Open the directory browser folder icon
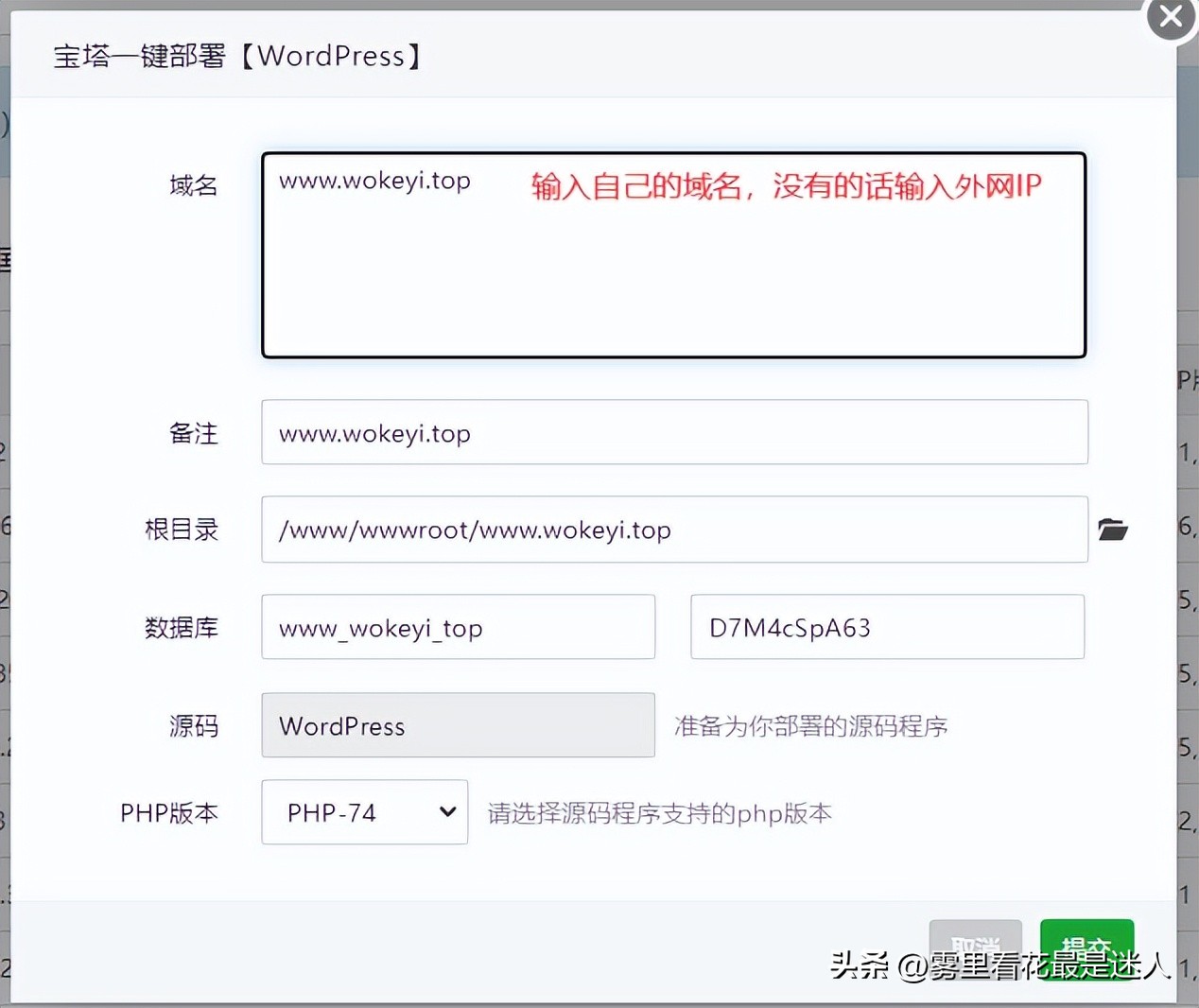Image resolution: width=1199 pixels, height=1008 pixels. tap(1113, 530)
